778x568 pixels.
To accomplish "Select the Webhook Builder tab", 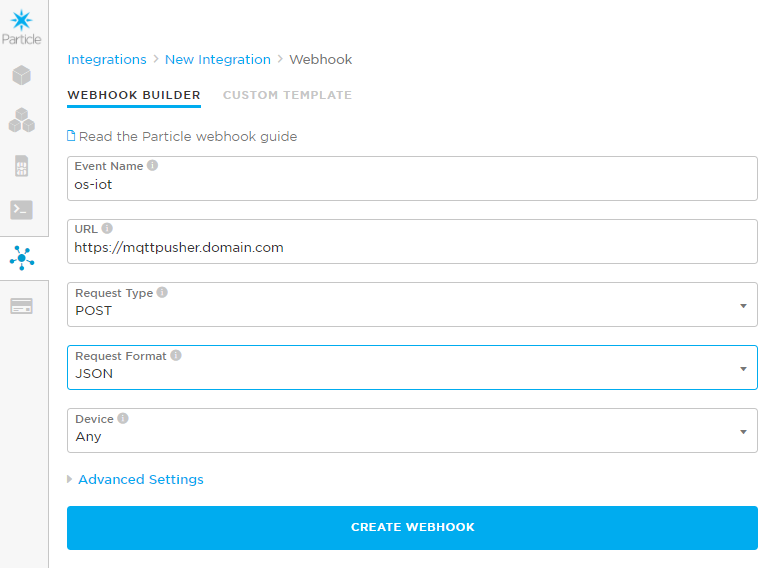I will click(134, 95).
